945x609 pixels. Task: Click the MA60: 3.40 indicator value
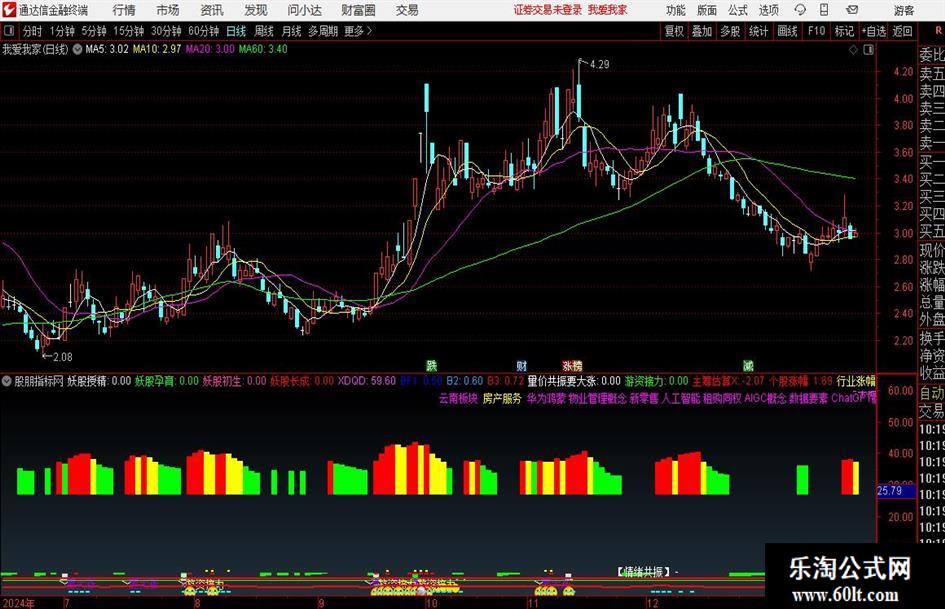[263, 49]
